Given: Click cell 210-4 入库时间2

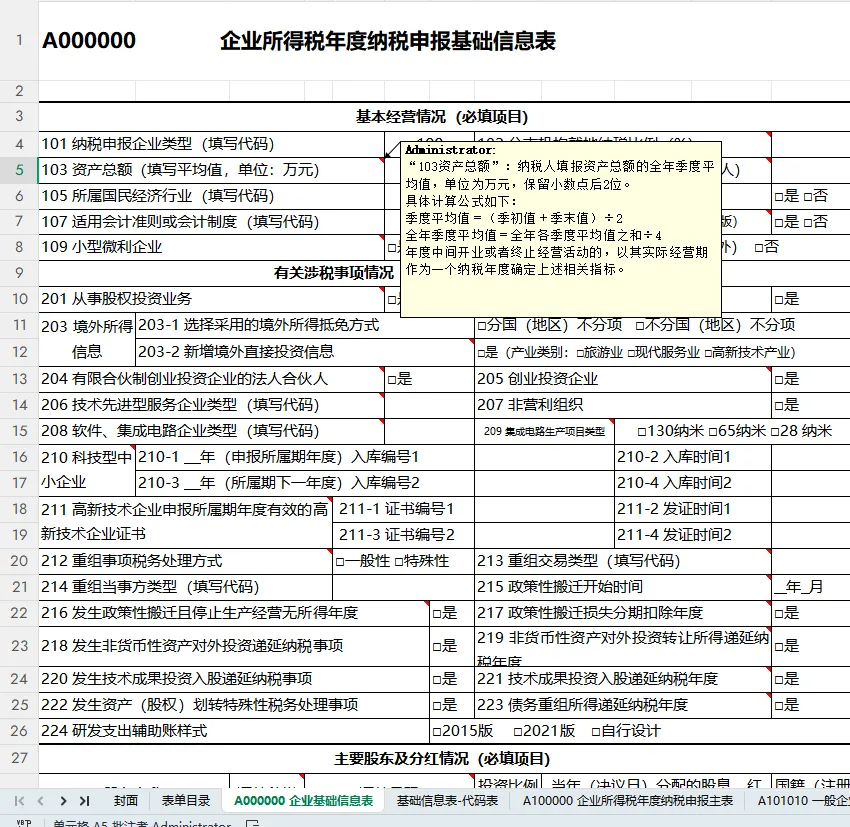Looking at the screenshot, I should tap(693, 482).
